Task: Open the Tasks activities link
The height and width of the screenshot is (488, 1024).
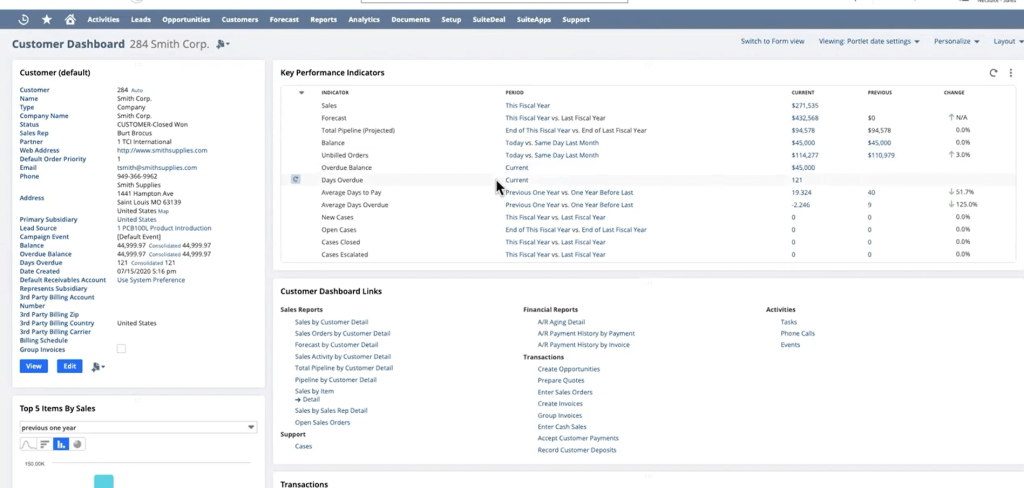Action: pos(788,322)
